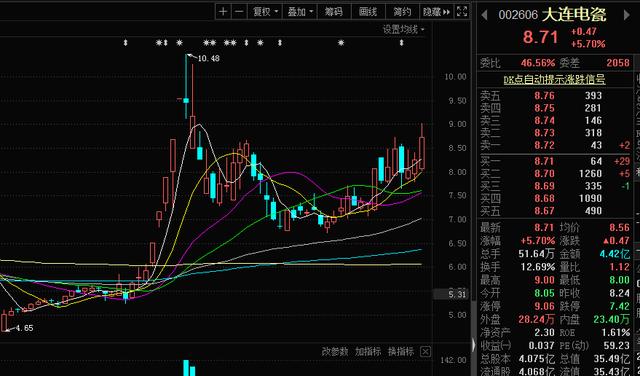Click the 涨停 value 9.06
This screenshot has width=640, height=376.
(x=544, y=306)
